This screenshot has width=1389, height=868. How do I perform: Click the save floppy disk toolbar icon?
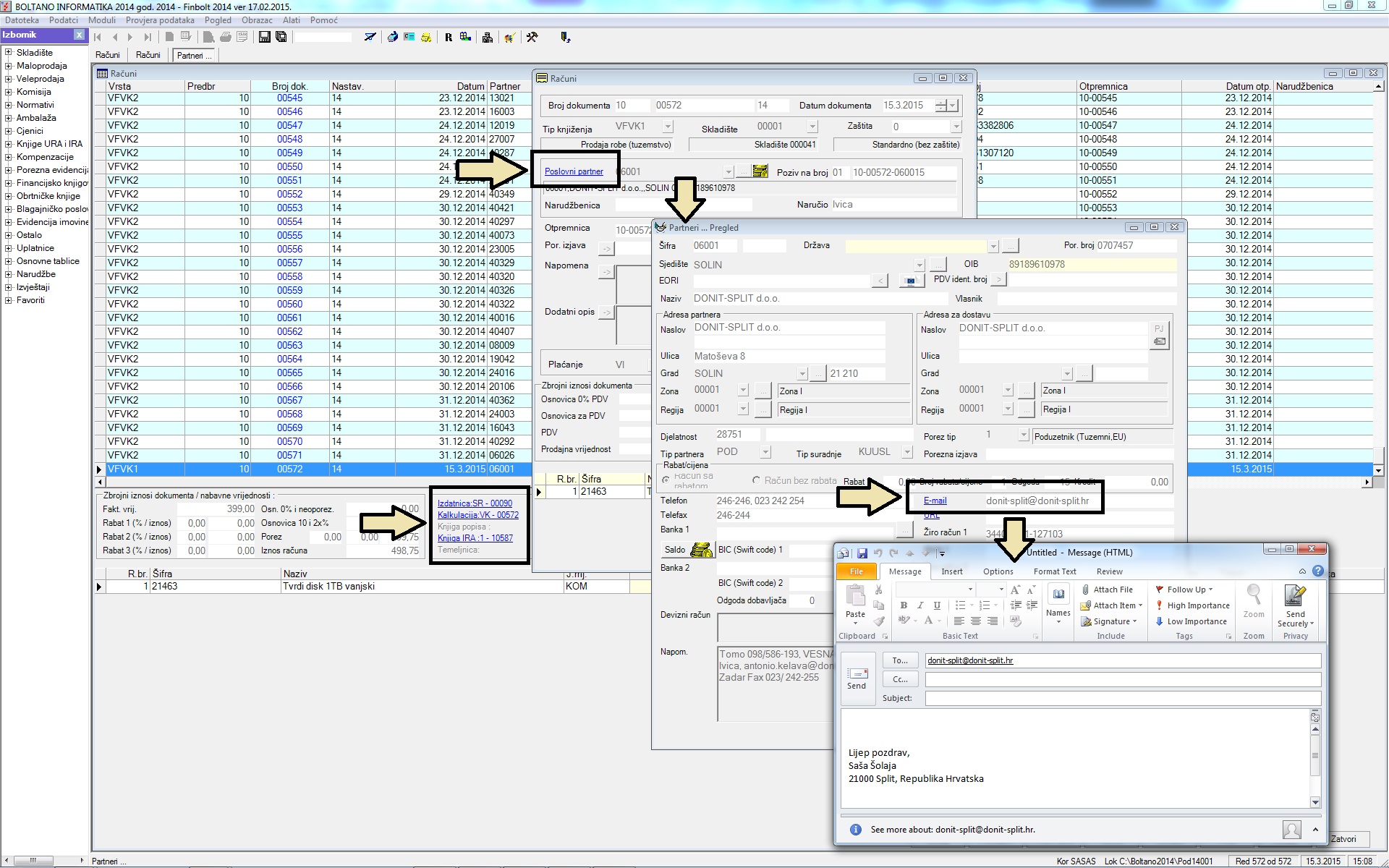coord(265,37)
